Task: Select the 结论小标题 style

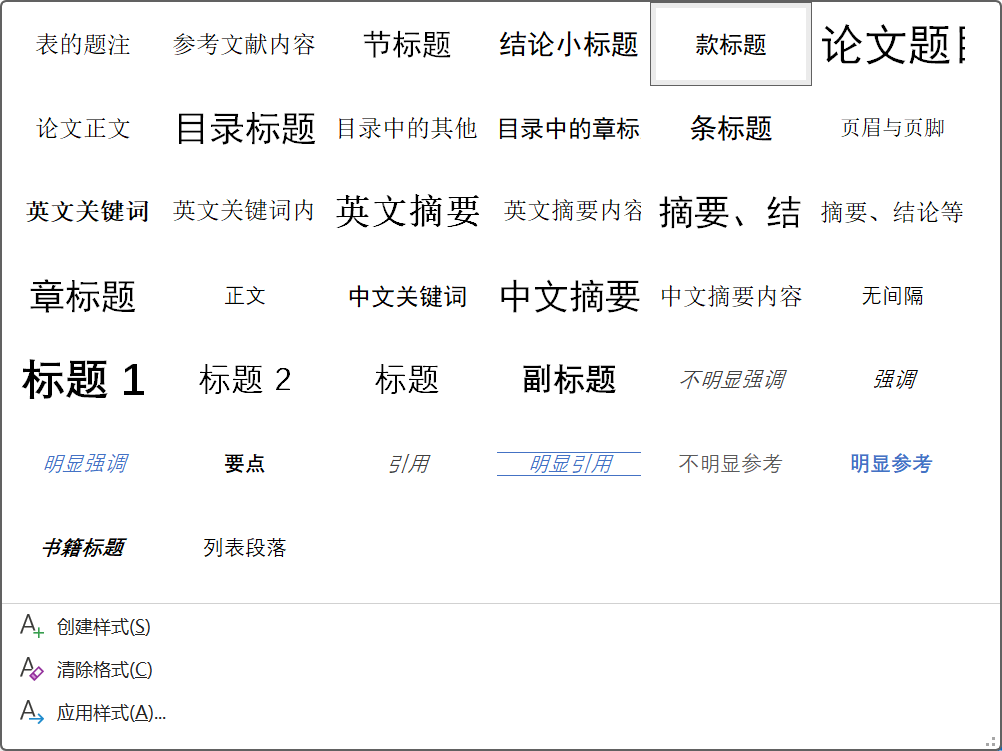Action: (569, 45)
